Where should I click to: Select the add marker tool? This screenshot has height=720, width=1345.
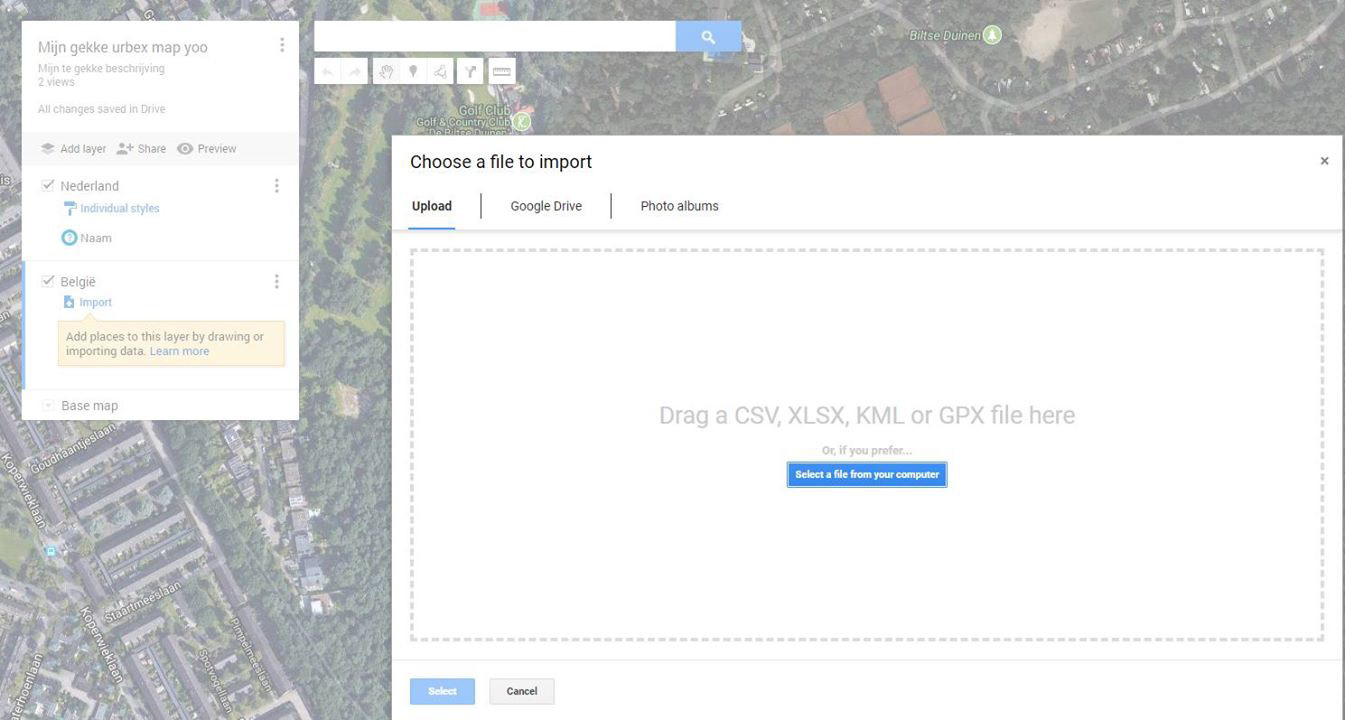(413, 71)
